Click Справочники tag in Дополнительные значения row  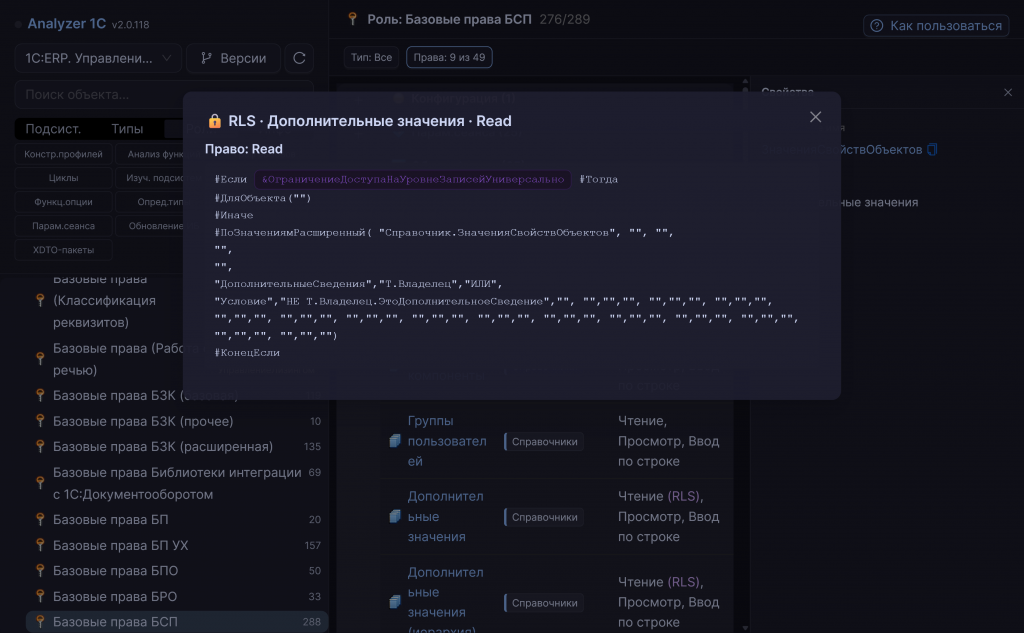[544, 517]
